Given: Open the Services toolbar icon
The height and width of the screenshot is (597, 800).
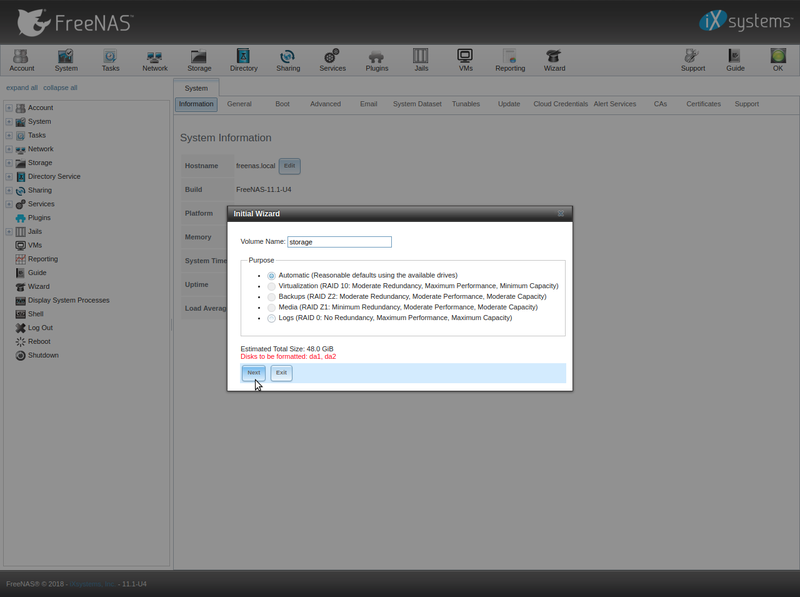Looking at the screenshot, I should (332, 60).
